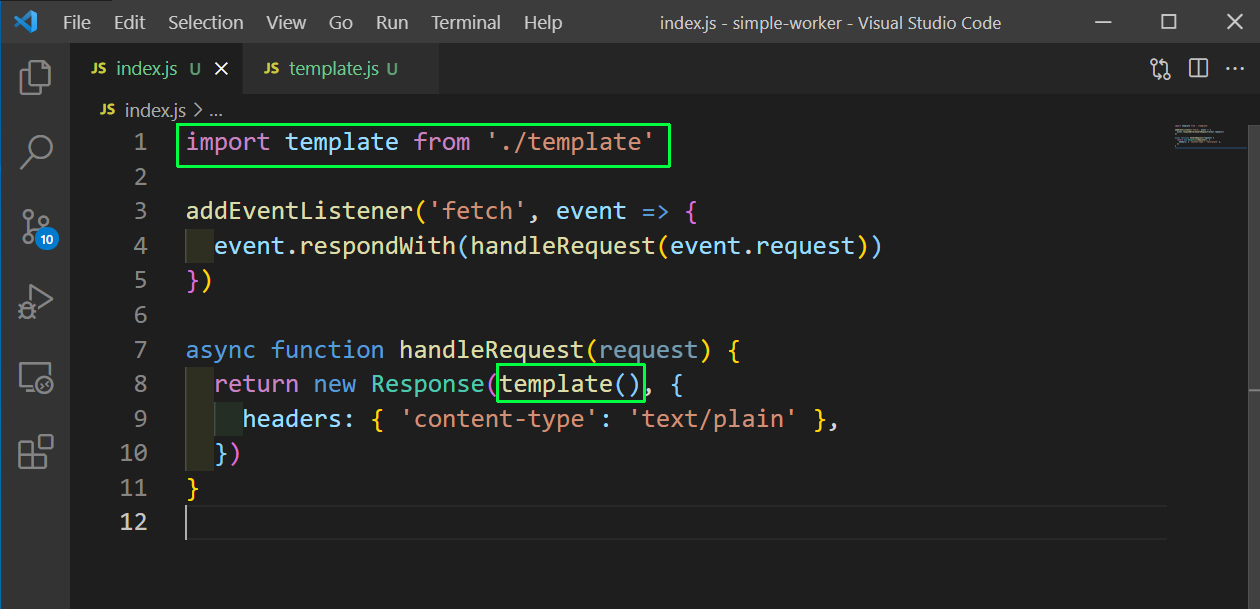This screenshot has height=609, width=1260.
Task: Open the Run menu
Action: click(x=392, y=22)
